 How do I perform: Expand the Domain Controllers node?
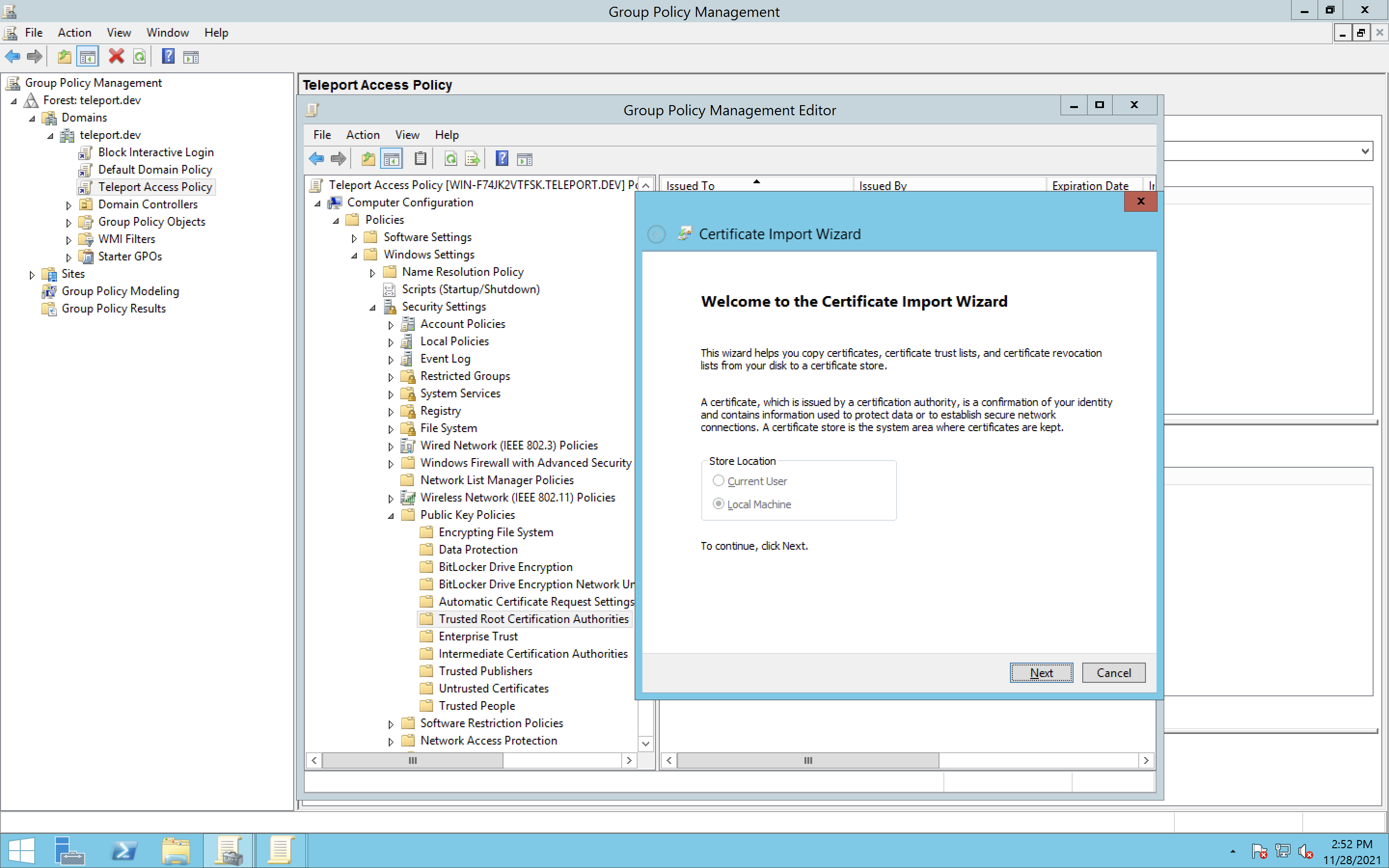69,205
